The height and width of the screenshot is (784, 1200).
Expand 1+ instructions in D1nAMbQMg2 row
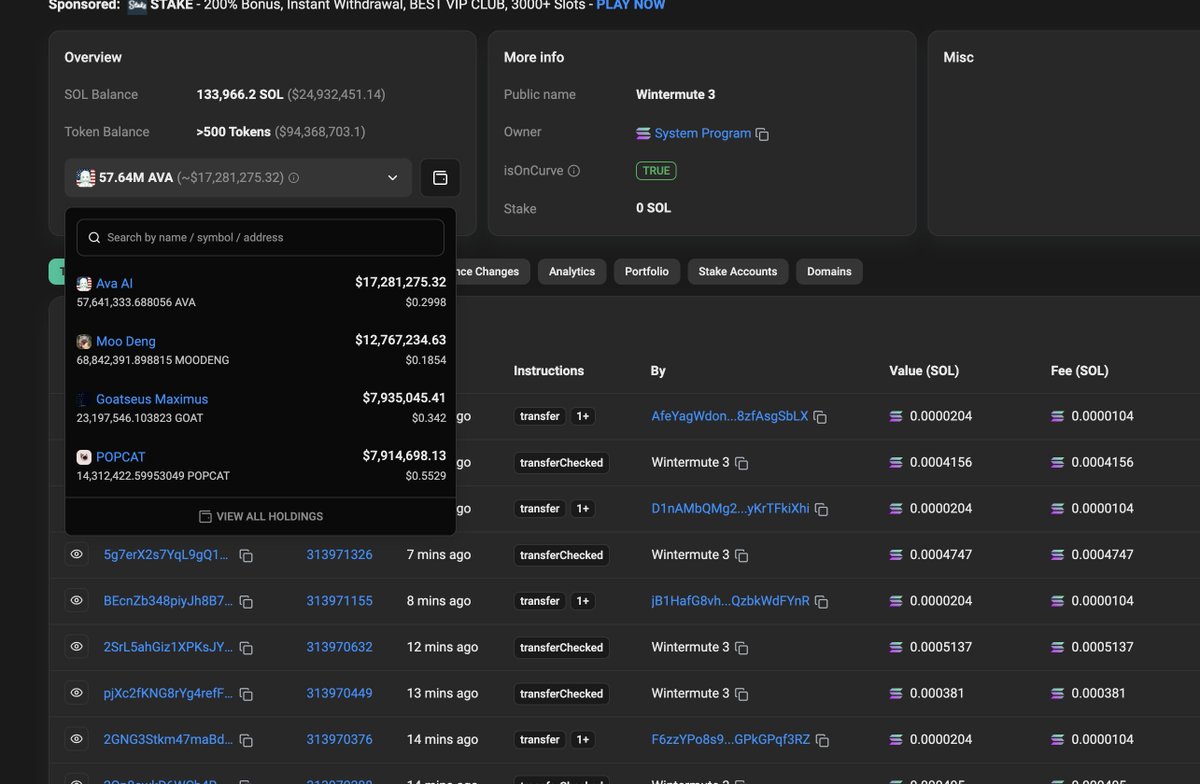point(582,508)
